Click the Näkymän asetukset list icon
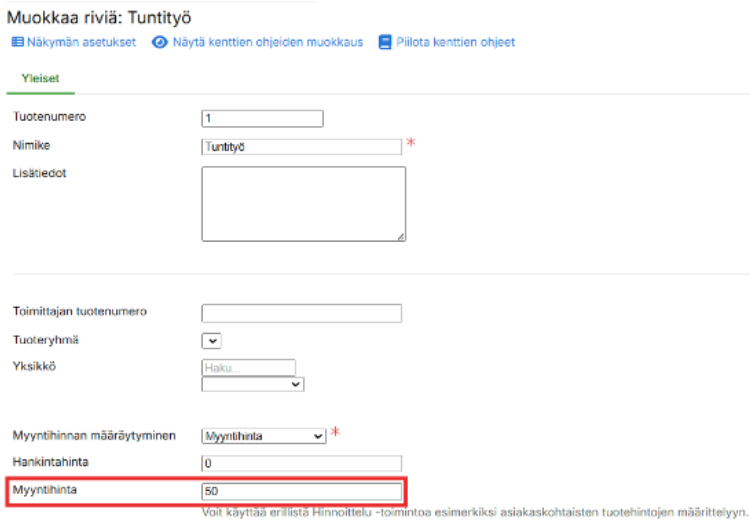This screenshot has width=750, height=526. pos(17,42)
